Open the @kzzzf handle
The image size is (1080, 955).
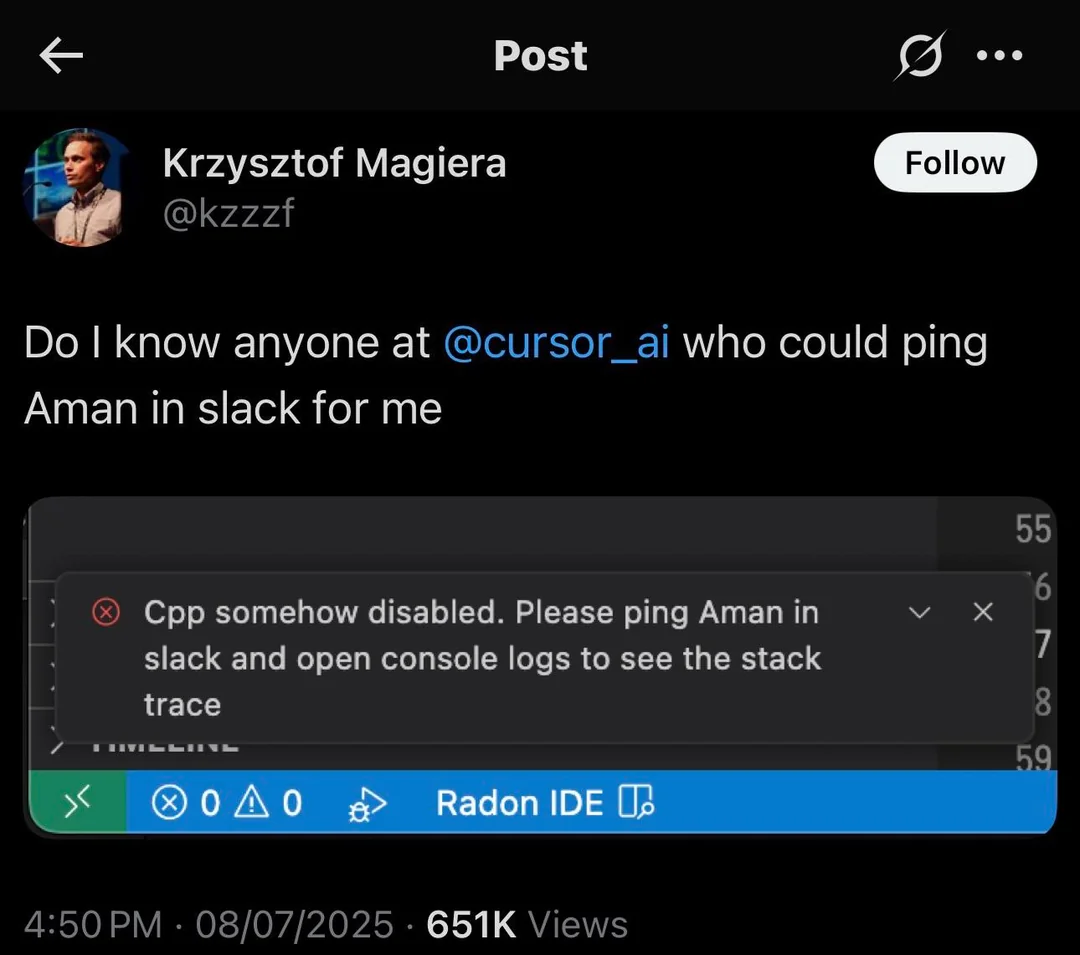pos(228,213)
